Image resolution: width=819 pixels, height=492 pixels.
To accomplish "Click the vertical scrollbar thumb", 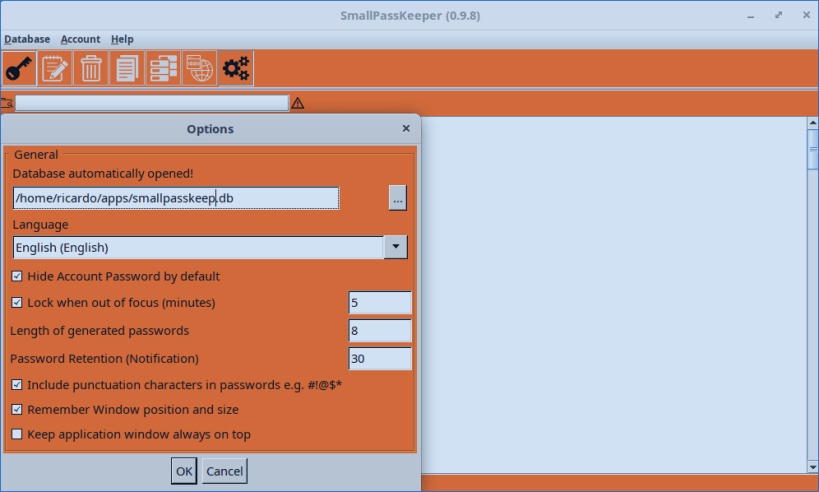I will (x=813, y=149).
